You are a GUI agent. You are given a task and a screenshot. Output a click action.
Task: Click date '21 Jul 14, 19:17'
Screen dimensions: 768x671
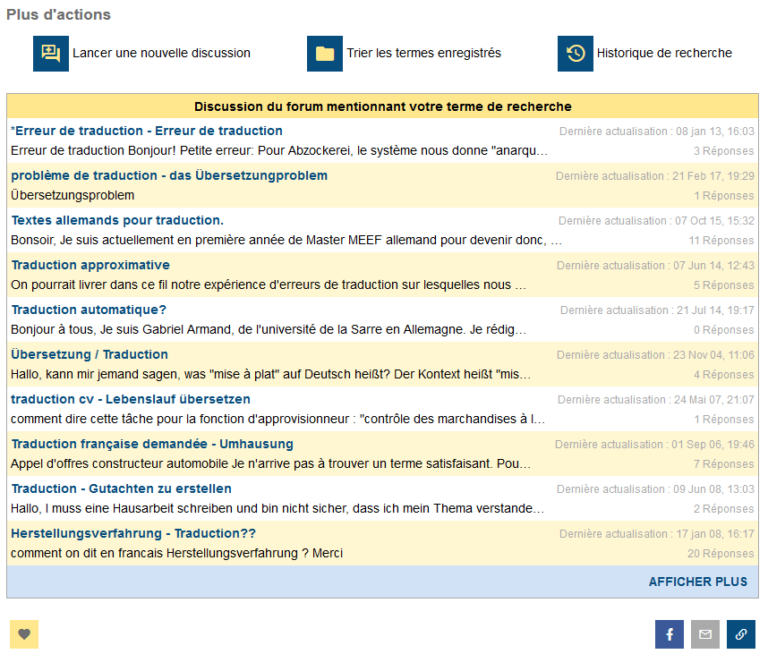(x=716, y=310)
